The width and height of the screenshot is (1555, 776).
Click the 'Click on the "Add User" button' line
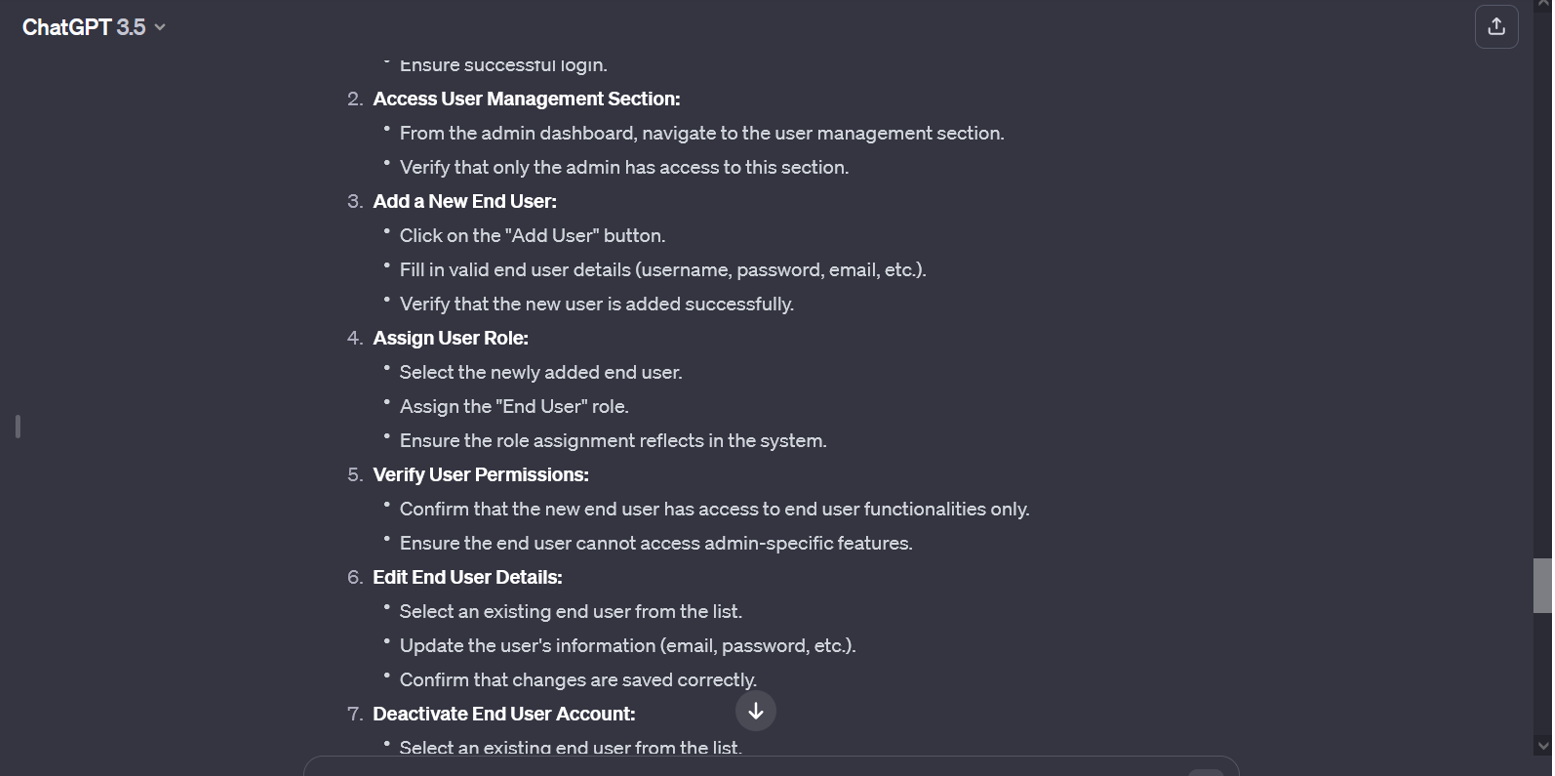click(532, 236)
